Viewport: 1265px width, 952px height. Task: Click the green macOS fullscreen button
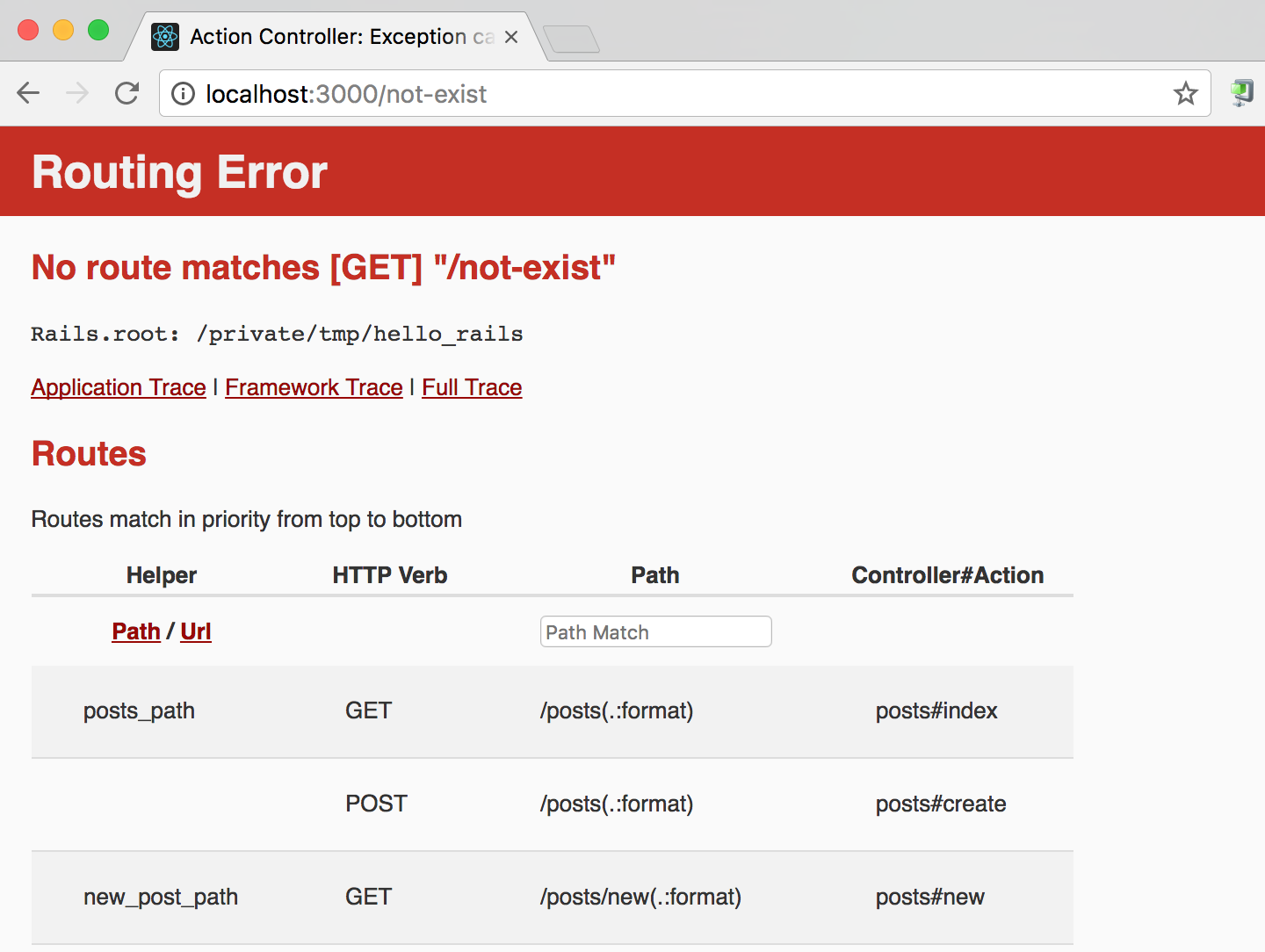pos(98,30)
